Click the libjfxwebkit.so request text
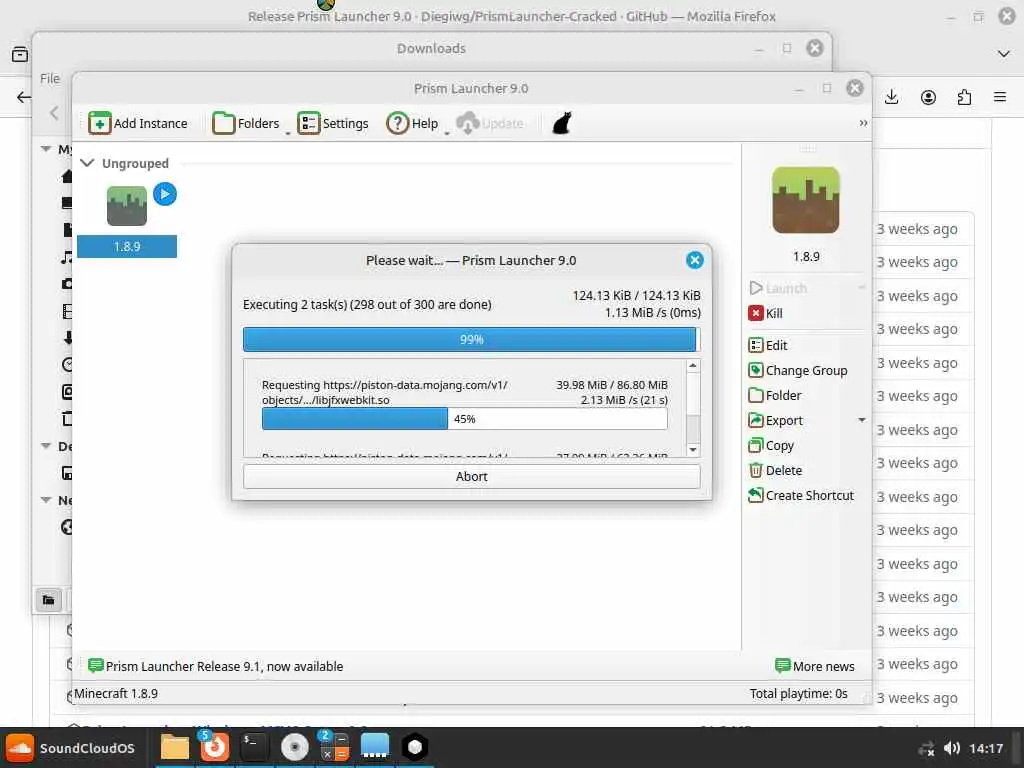Viewport: 1024px width, 768px height. tap(385, 392)
